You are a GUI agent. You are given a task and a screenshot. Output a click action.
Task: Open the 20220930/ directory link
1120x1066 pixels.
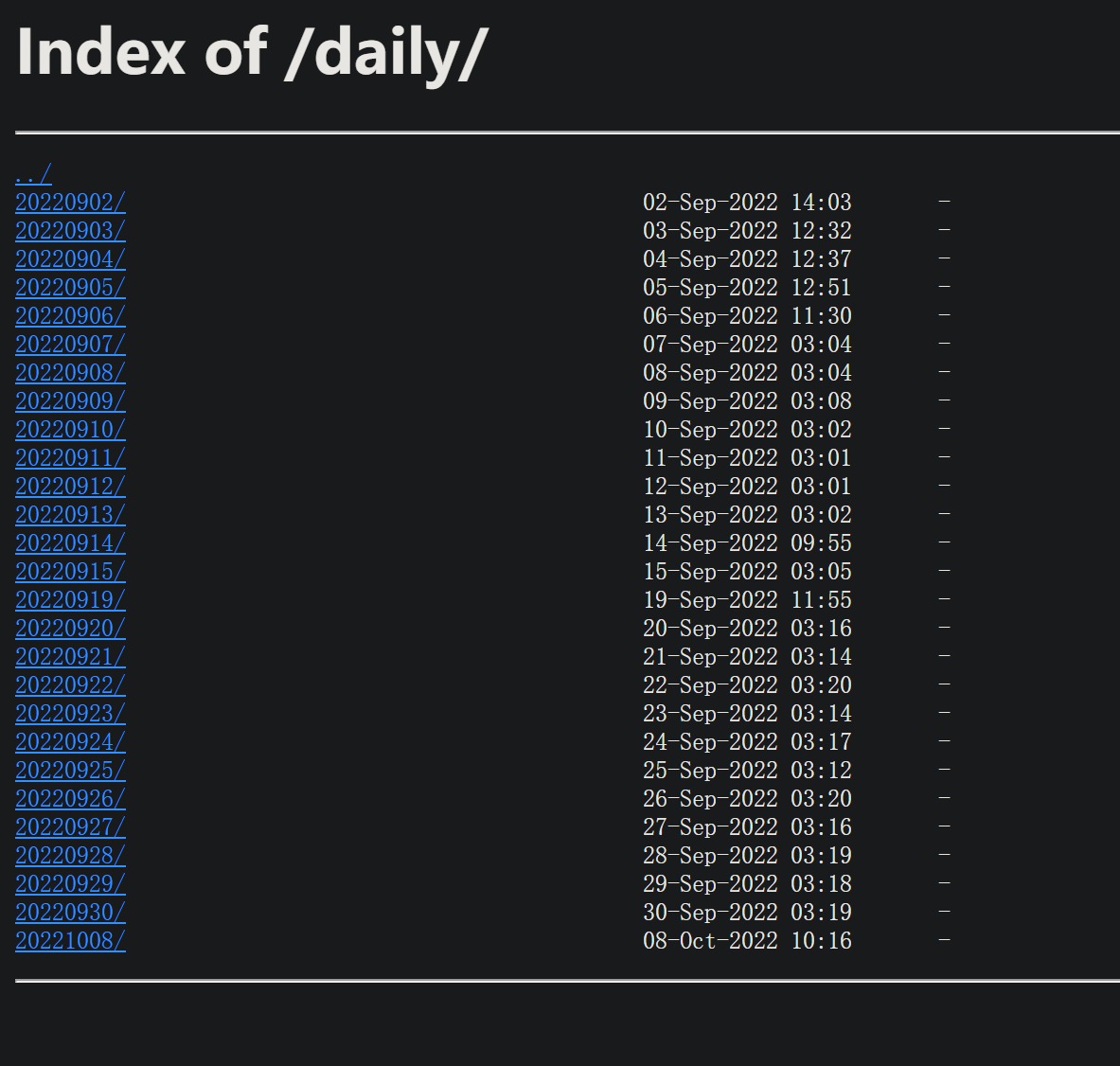pyautogui.click(x=71, y=913)
